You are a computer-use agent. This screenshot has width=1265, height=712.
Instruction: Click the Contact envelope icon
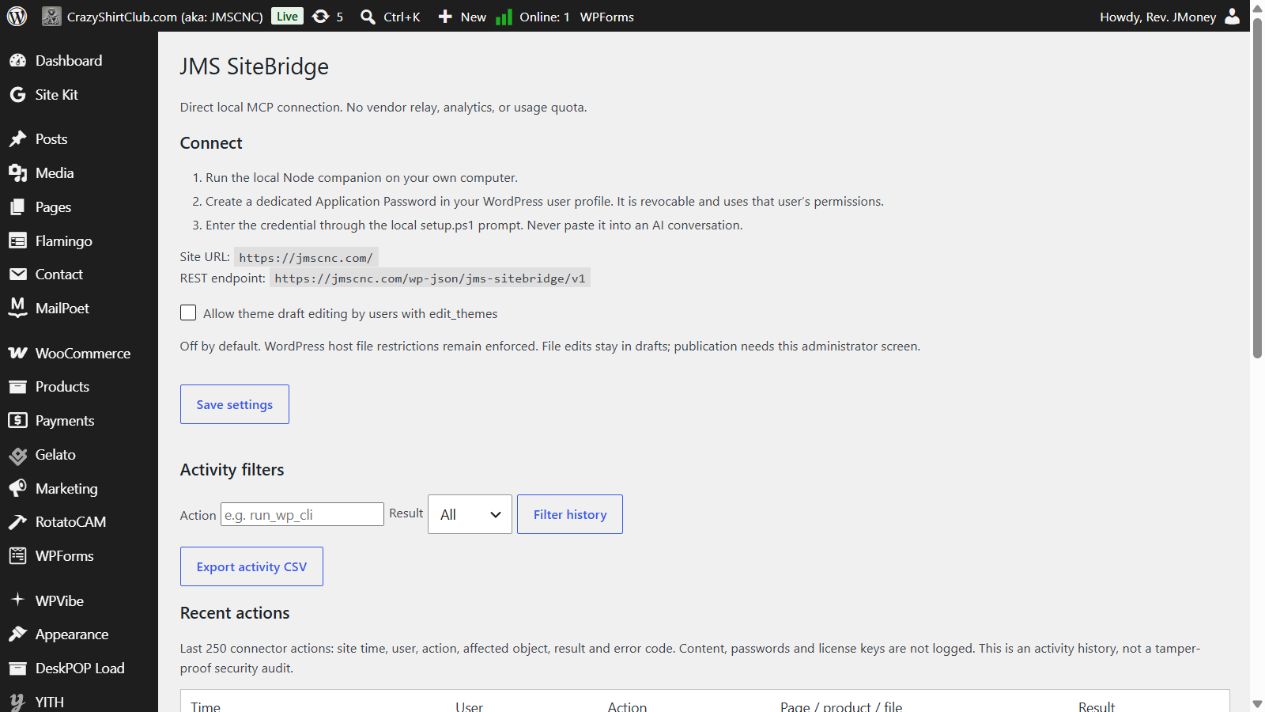point(17,274)
